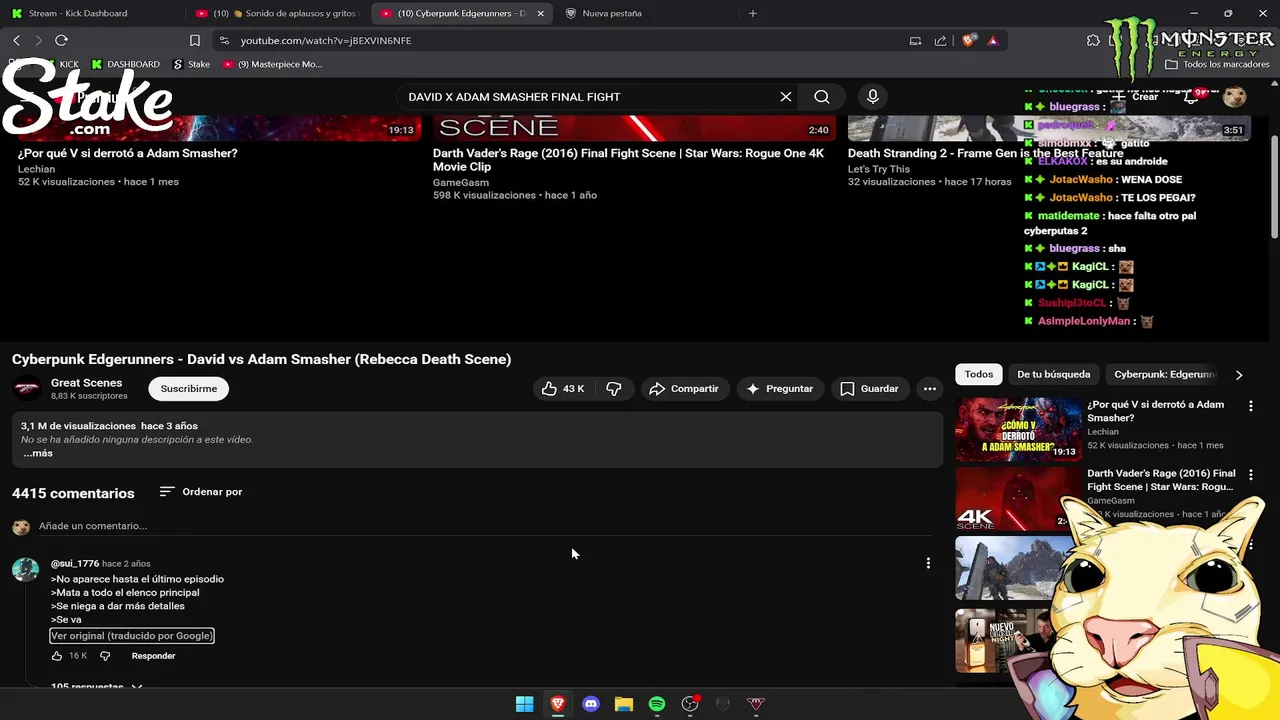
Task: Open options menu for sui_1776 comment
Action: (x=928, y=563)
